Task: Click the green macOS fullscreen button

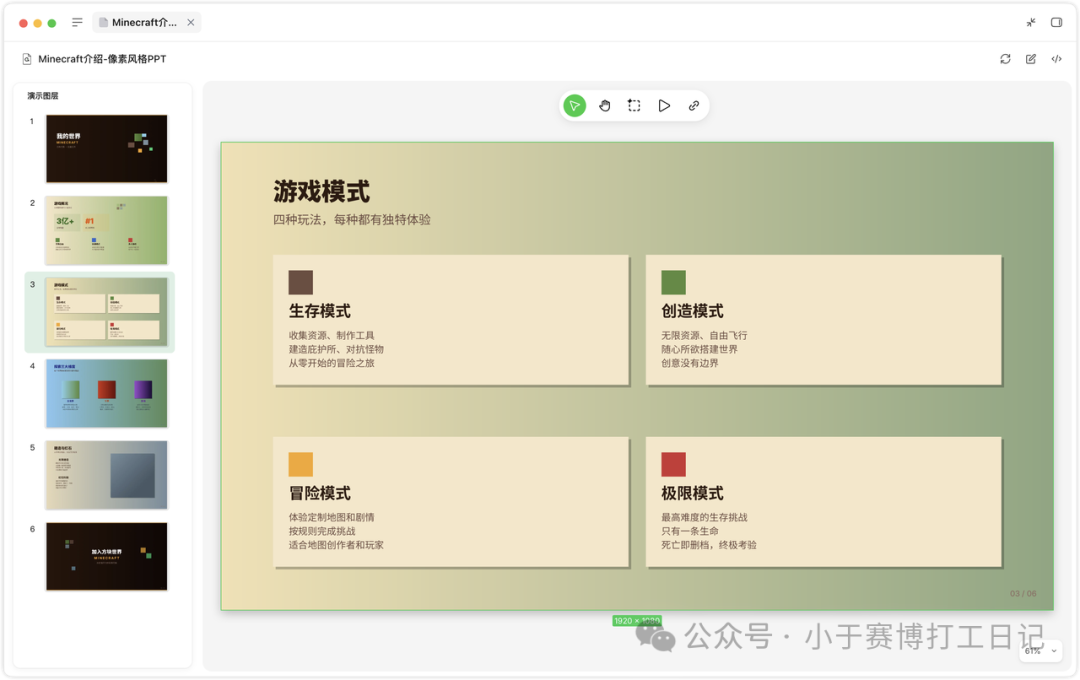Action: coord(52,23)
